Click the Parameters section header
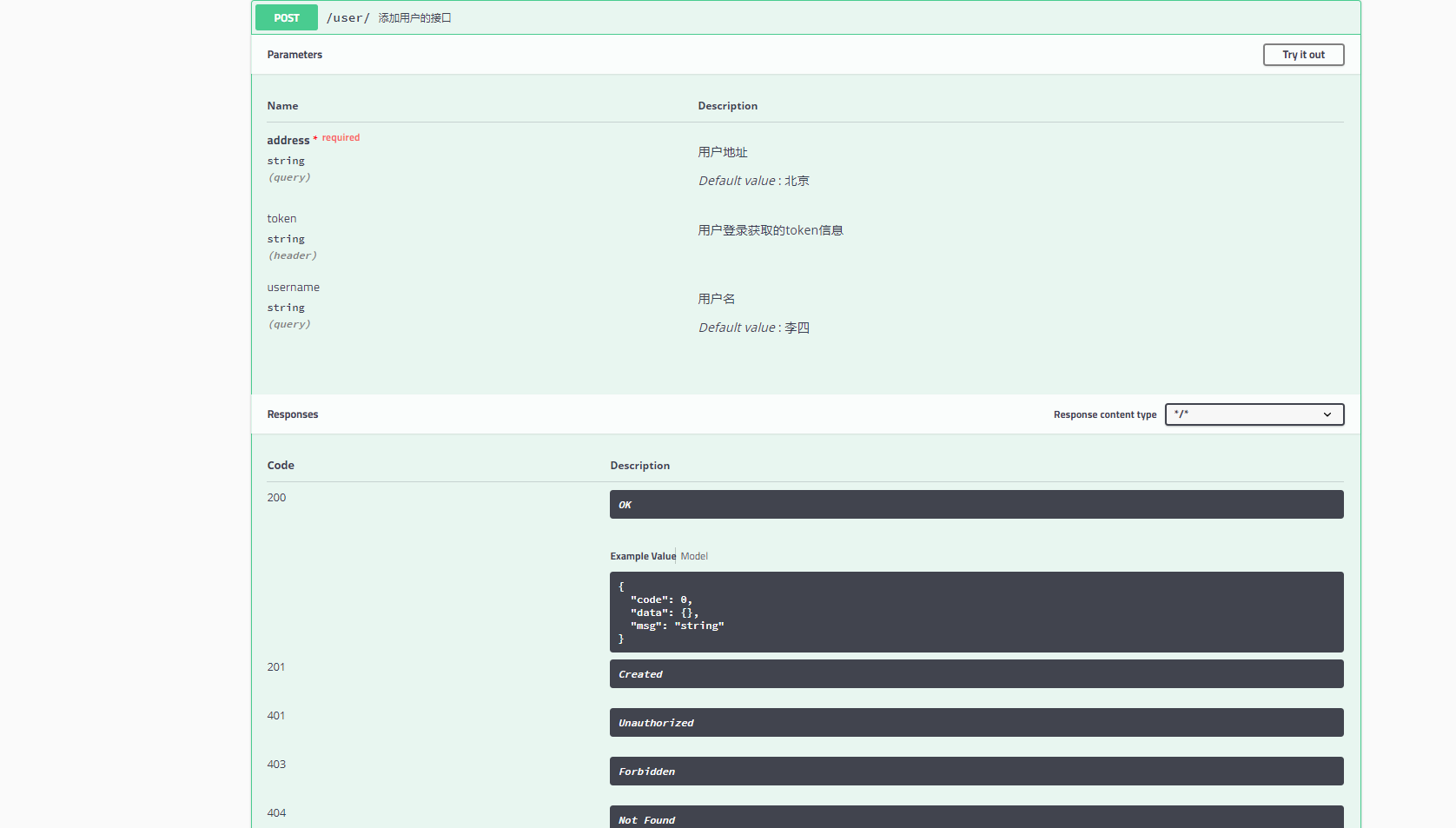Viewport: 1456px width, 828px height. tap(295, 54)
